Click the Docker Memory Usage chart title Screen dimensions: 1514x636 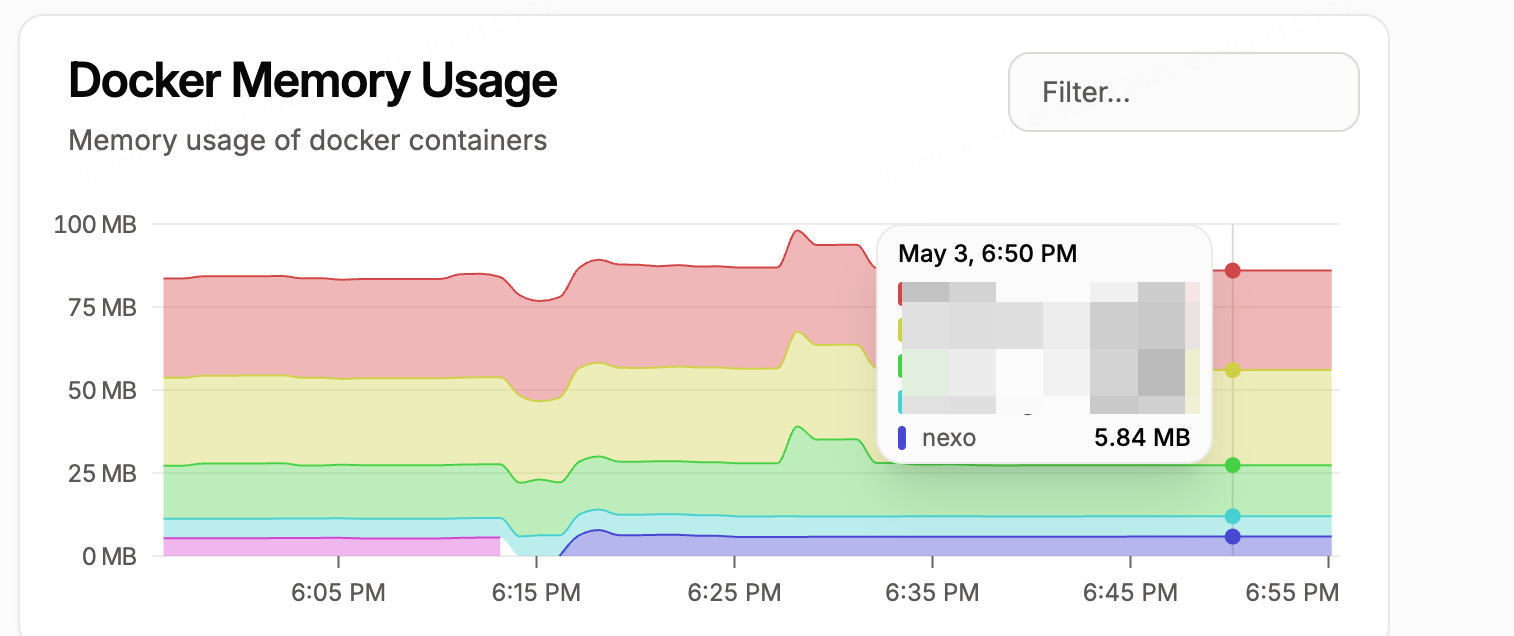point(312,81)
